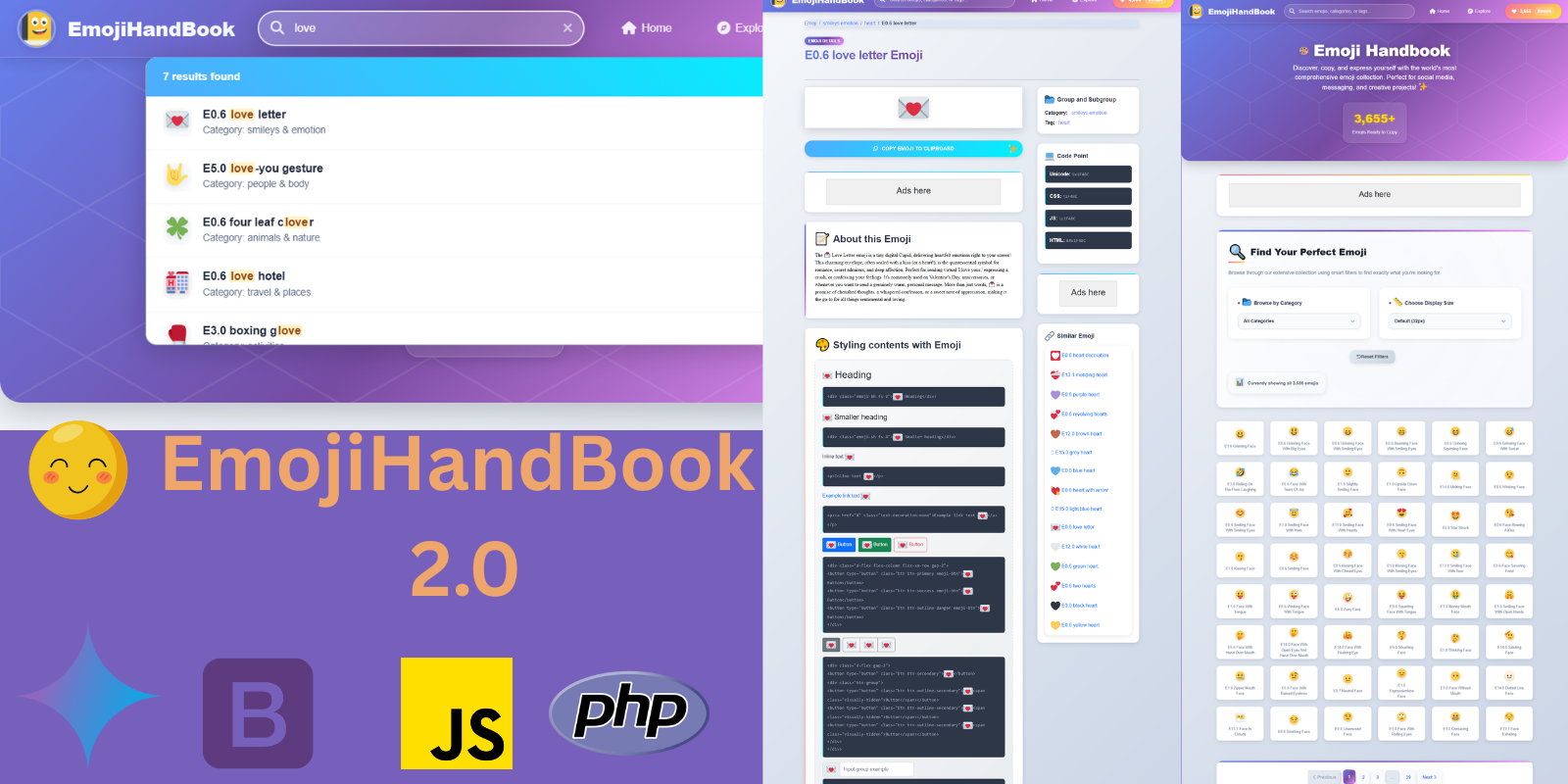This screenshot has height=784, width=1568.
Task: Clear the love search with the X icon
Action: click(x=567, y=28)
